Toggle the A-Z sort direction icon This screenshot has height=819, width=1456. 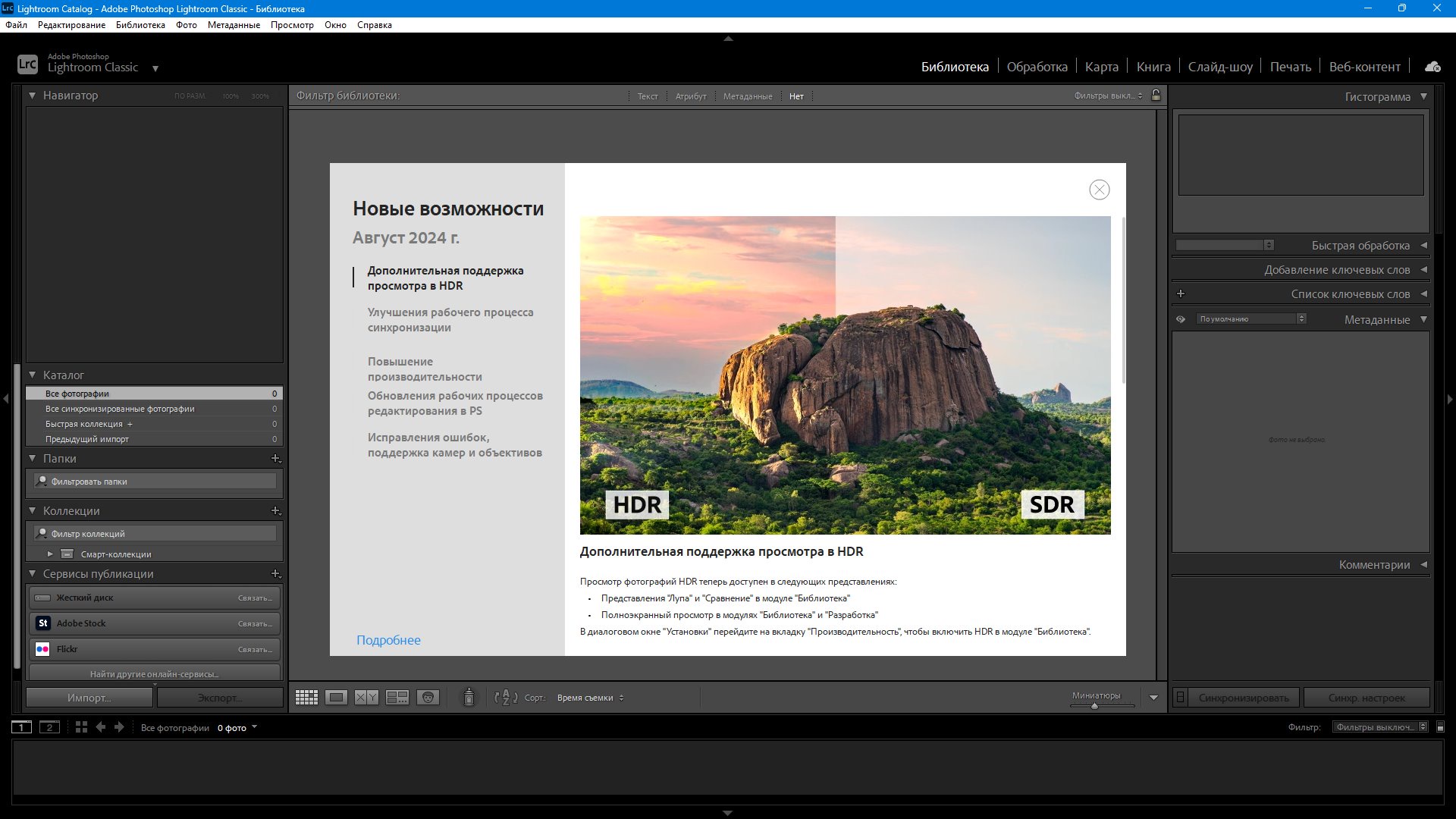(505, 698)
